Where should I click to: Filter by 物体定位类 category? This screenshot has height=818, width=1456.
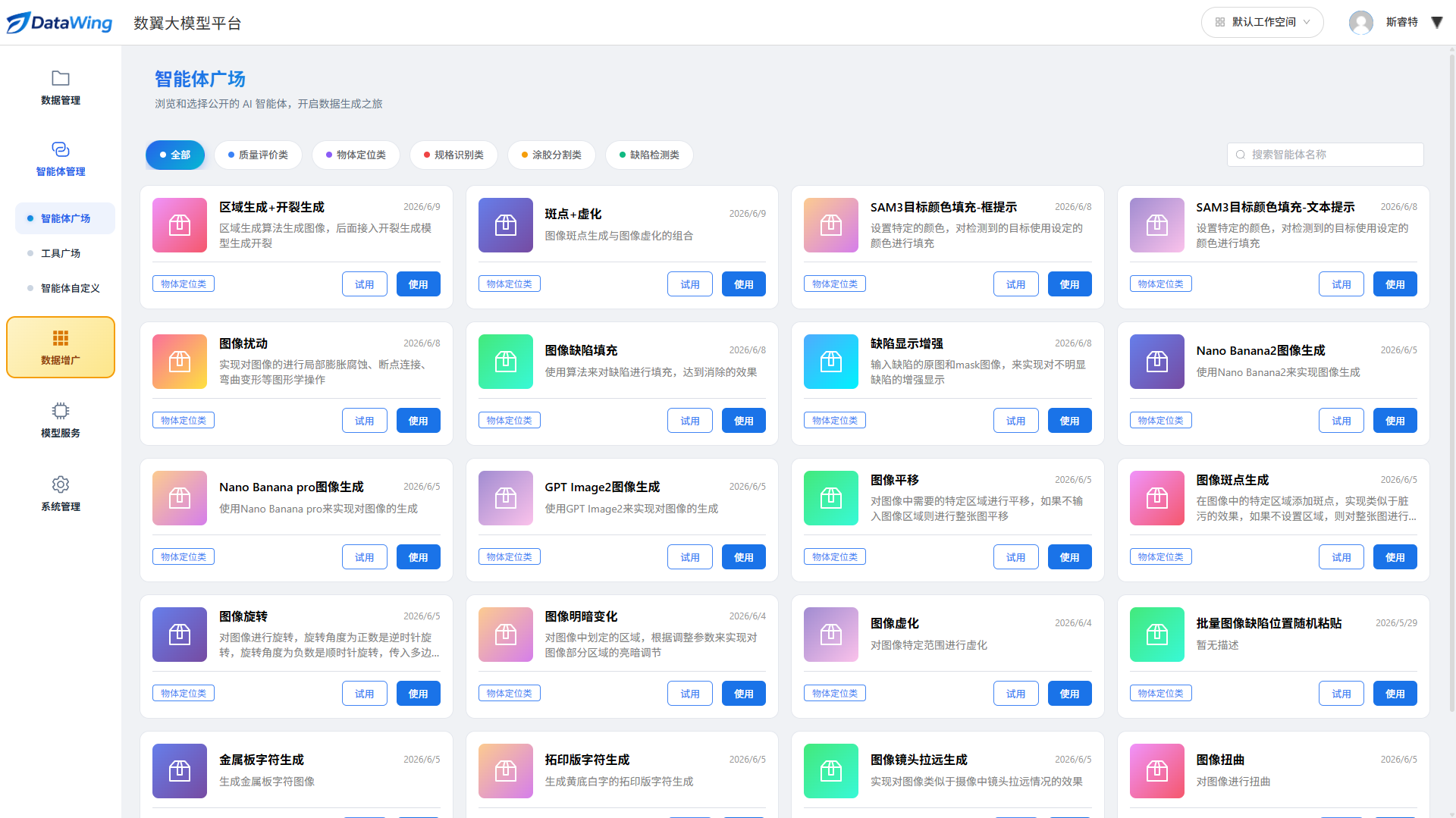(x=356, y=155)
